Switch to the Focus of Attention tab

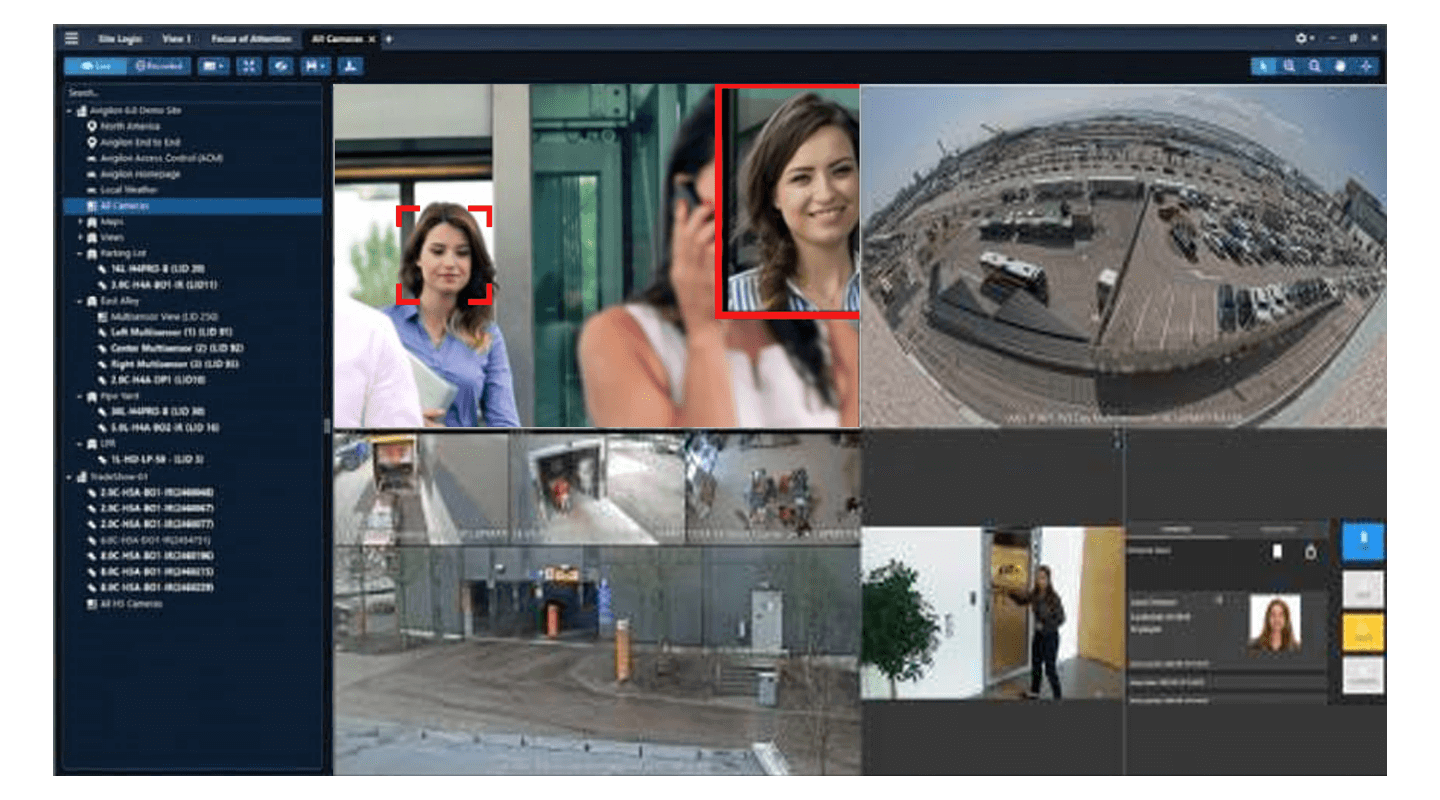(251, 39)
